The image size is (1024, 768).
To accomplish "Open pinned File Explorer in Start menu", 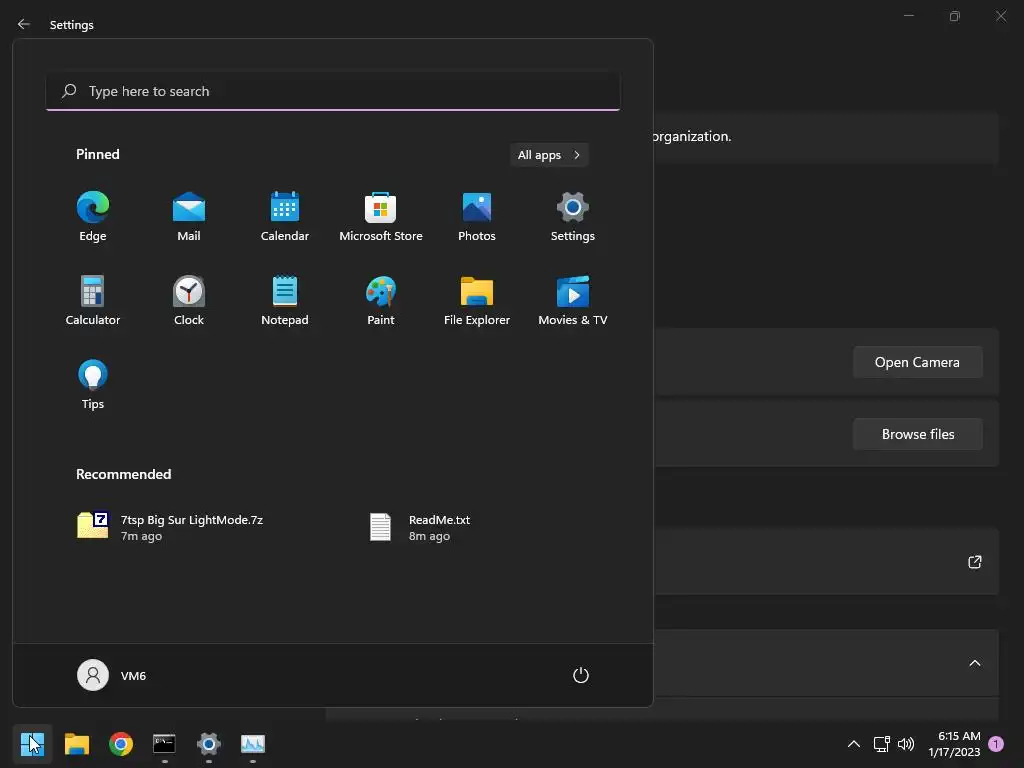I will (x=477, y=300).
